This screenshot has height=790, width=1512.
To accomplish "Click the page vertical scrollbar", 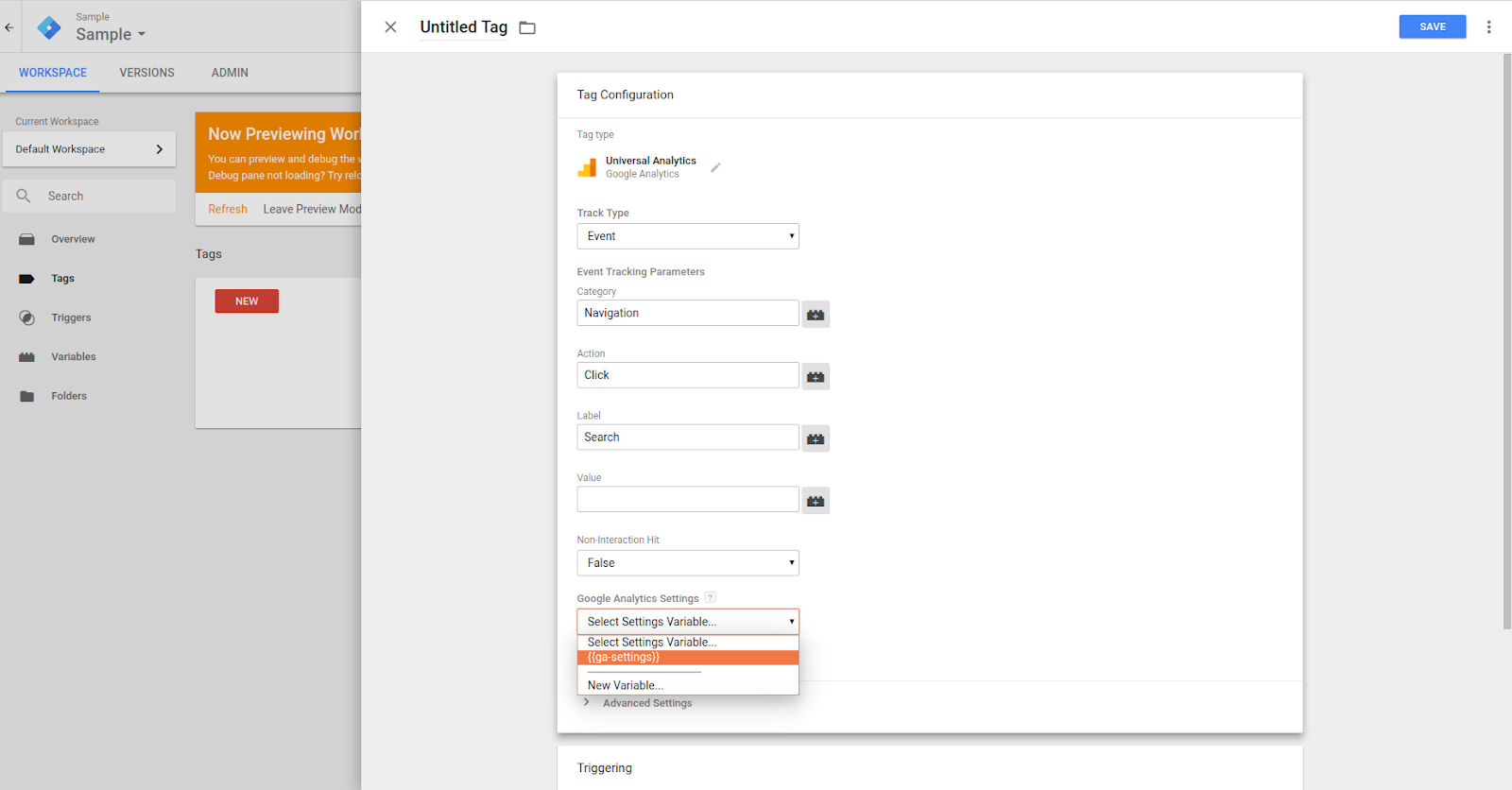I will pos(1506,340).
